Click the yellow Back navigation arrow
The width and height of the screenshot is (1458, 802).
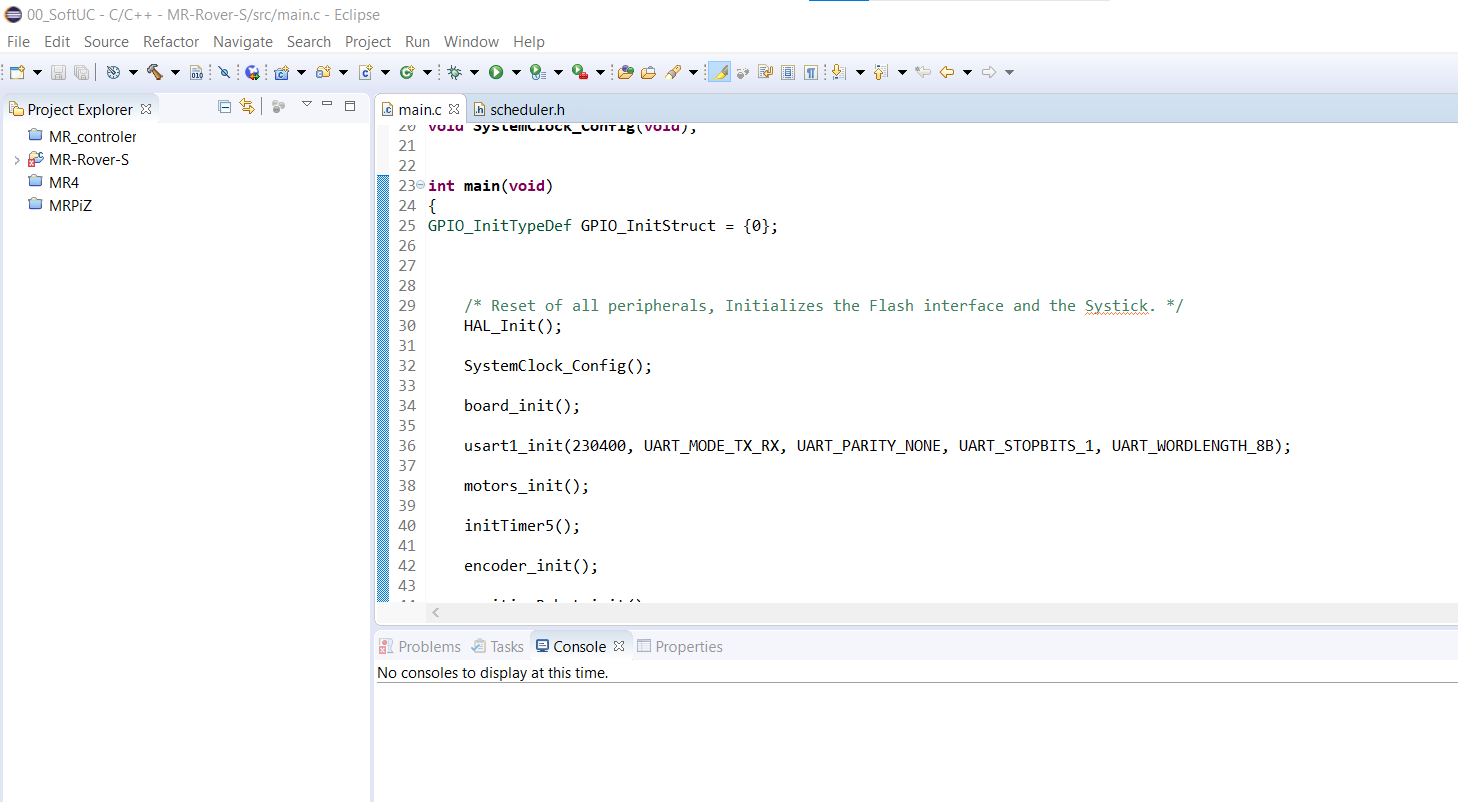(947, 72)
